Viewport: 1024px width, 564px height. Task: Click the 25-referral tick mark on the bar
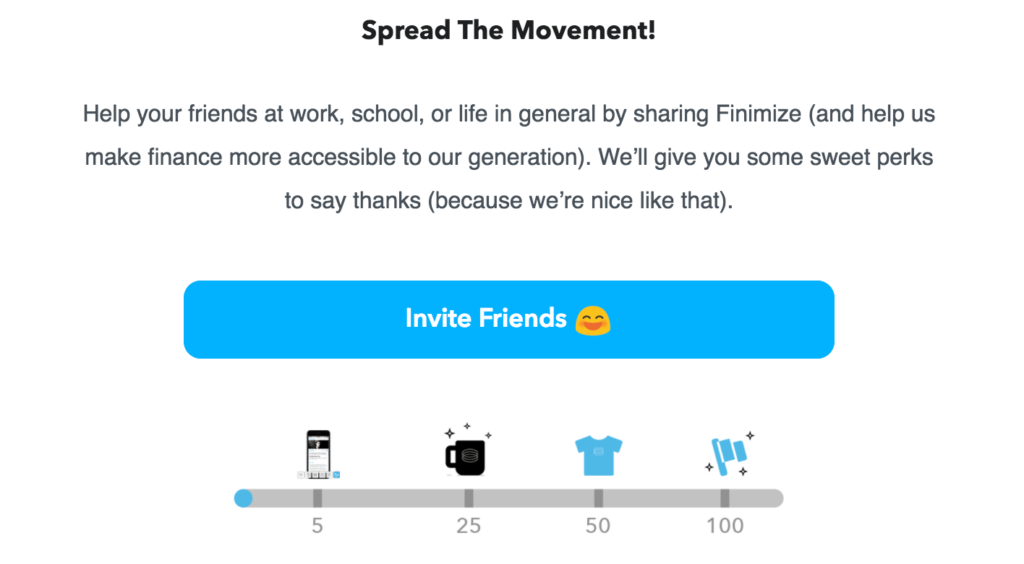tap(468, 498)
